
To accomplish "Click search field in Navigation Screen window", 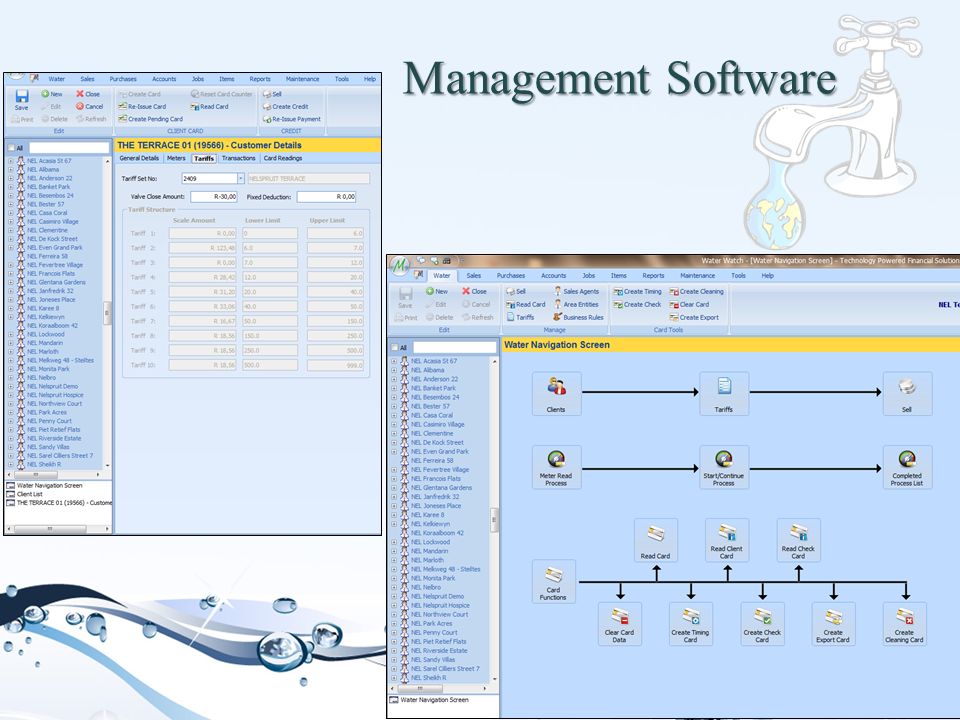I will click(454, 348).
